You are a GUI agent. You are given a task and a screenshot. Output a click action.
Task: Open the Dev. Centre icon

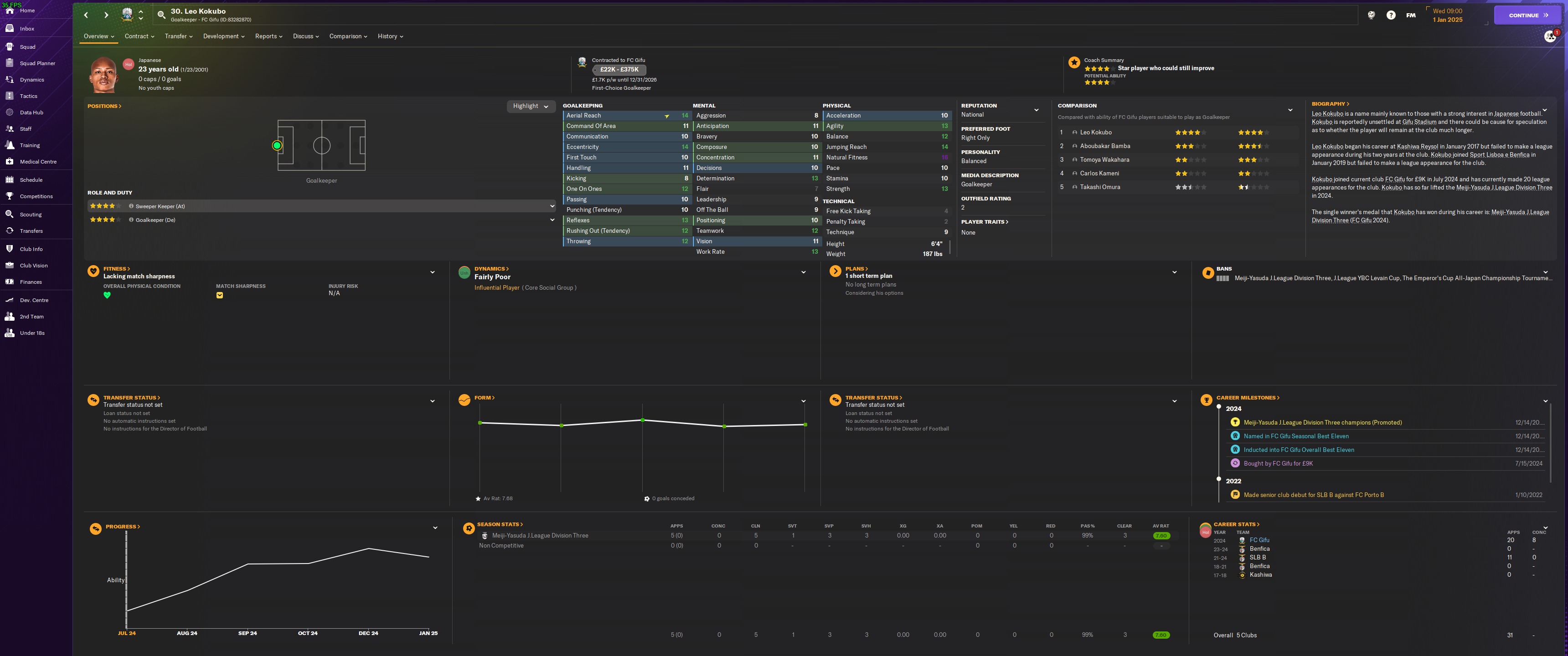[x=10, y=301]
